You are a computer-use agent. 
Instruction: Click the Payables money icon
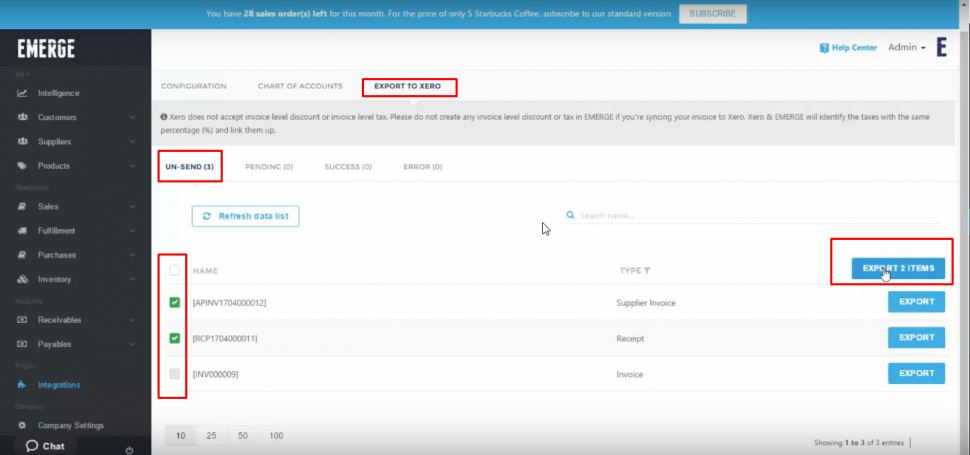(22, 344)
